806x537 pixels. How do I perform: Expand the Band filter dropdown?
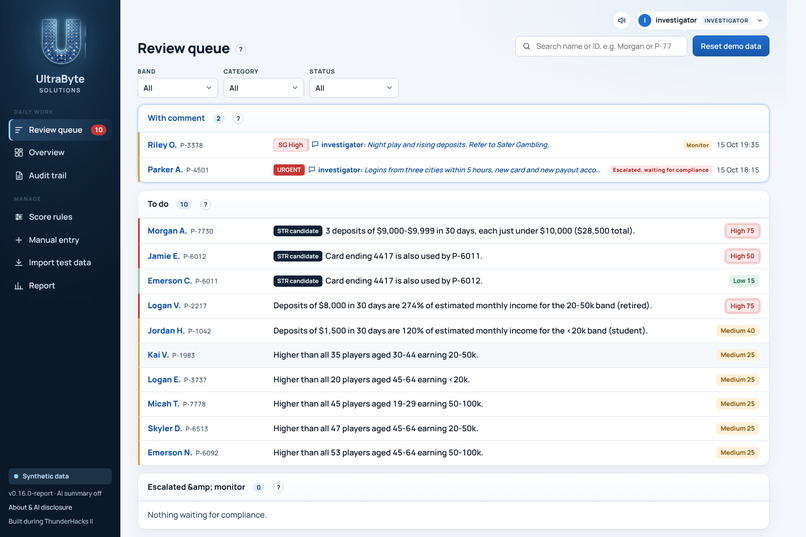(177, 88)
